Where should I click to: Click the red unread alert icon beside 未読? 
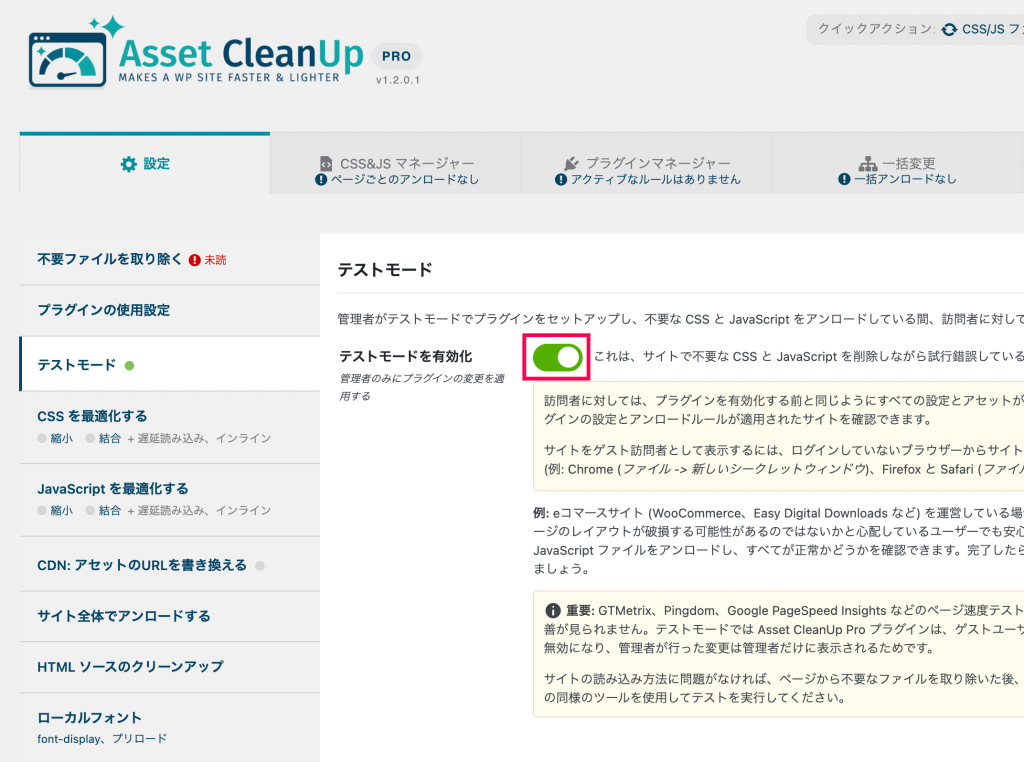click(195, 260)
